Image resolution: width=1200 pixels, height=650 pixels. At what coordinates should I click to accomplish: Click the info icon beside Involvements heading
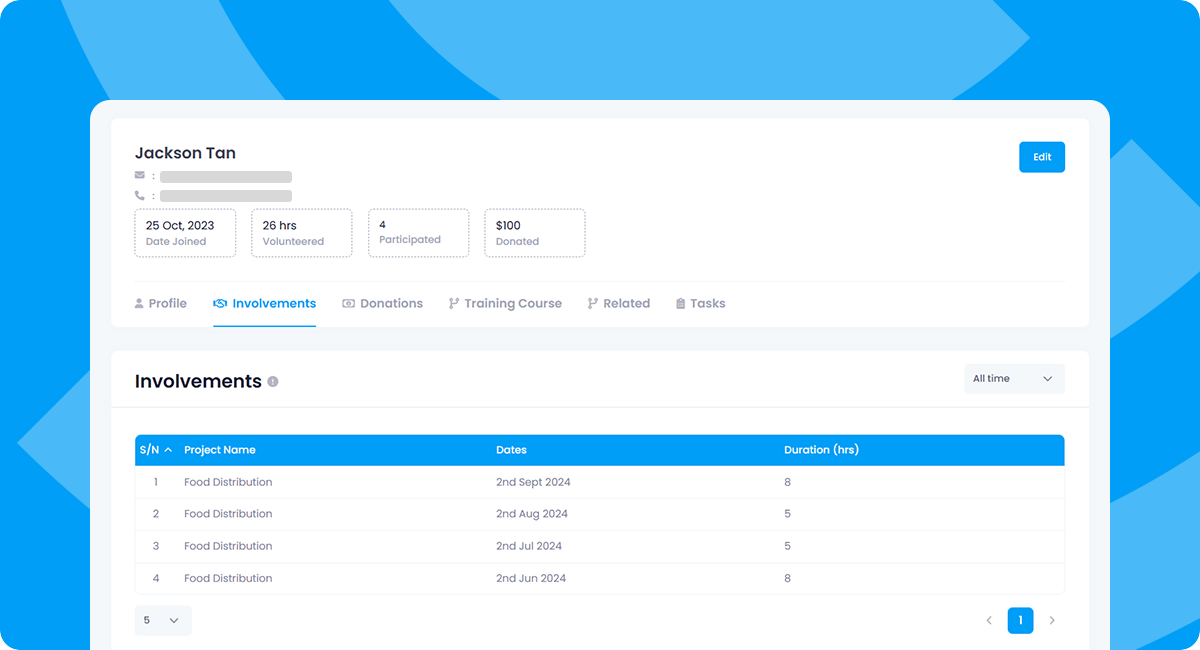274,381
